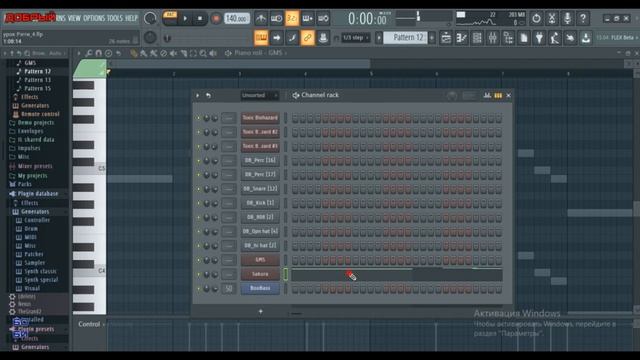Open the View piano roll toolbar icon
The height and width of the screenshot is (360, 640).
[x=462, y=38]
